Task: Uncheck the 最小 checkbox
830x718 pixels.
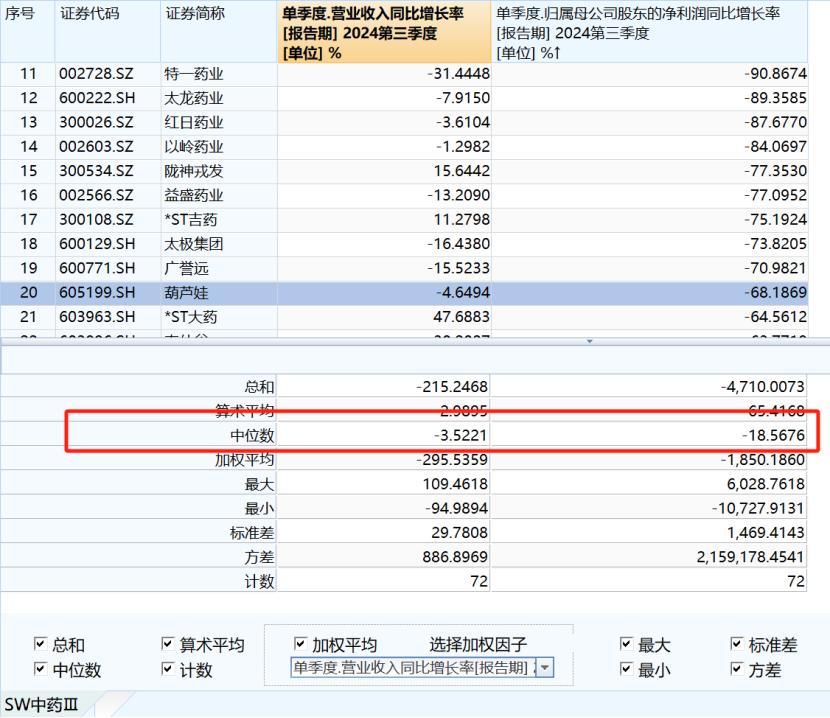Action: click(626, 669)
